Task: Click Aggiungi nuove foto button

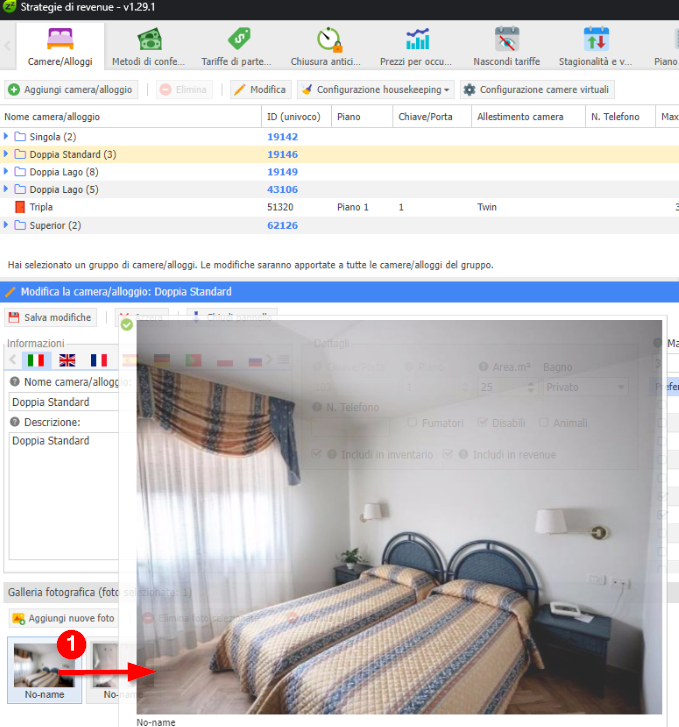Action: 64,618
